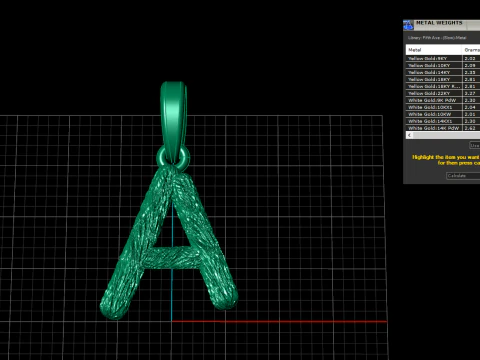Click the Metal Weights panel icon
Screen dimensions: 480x360
tap(408, 25)
